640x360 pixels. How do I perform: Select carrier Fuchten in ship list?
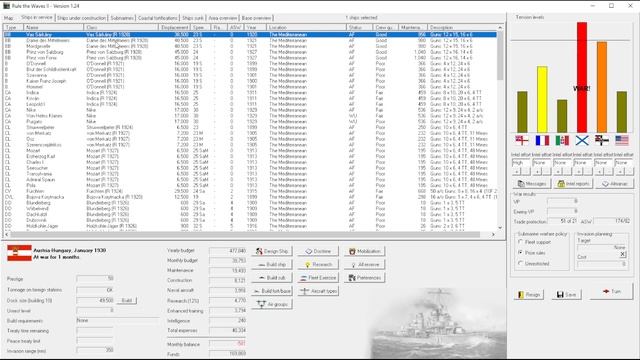250,191
